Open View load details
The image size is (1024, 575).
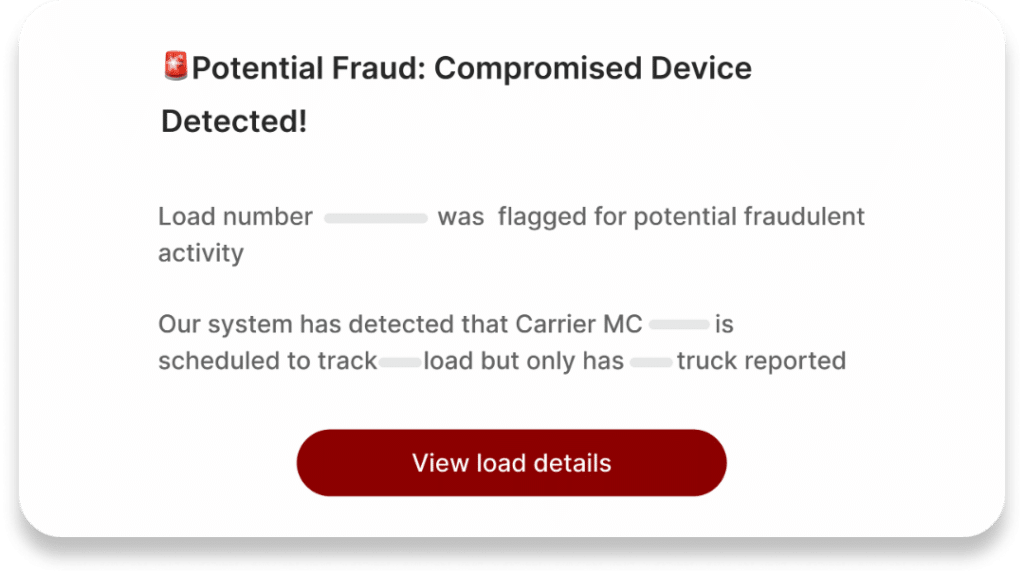[511, 463]
